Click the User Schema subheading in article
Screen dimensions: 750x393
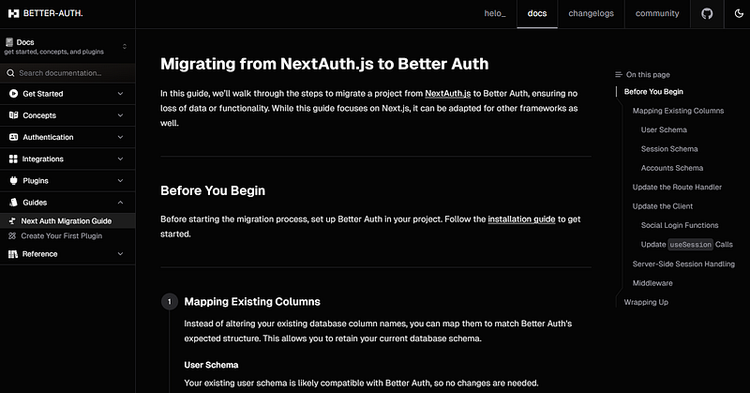[x=211, y=365]
